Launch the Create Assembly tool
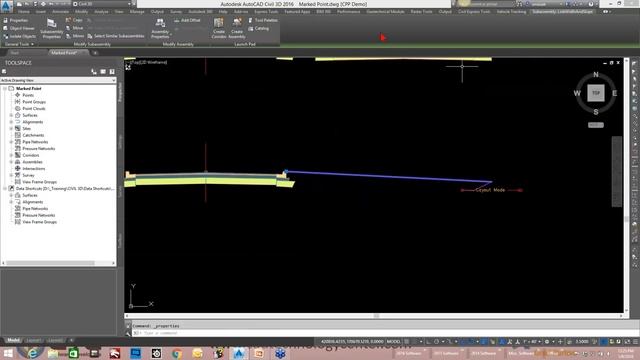Screen dimensions: 640x360 237,29
